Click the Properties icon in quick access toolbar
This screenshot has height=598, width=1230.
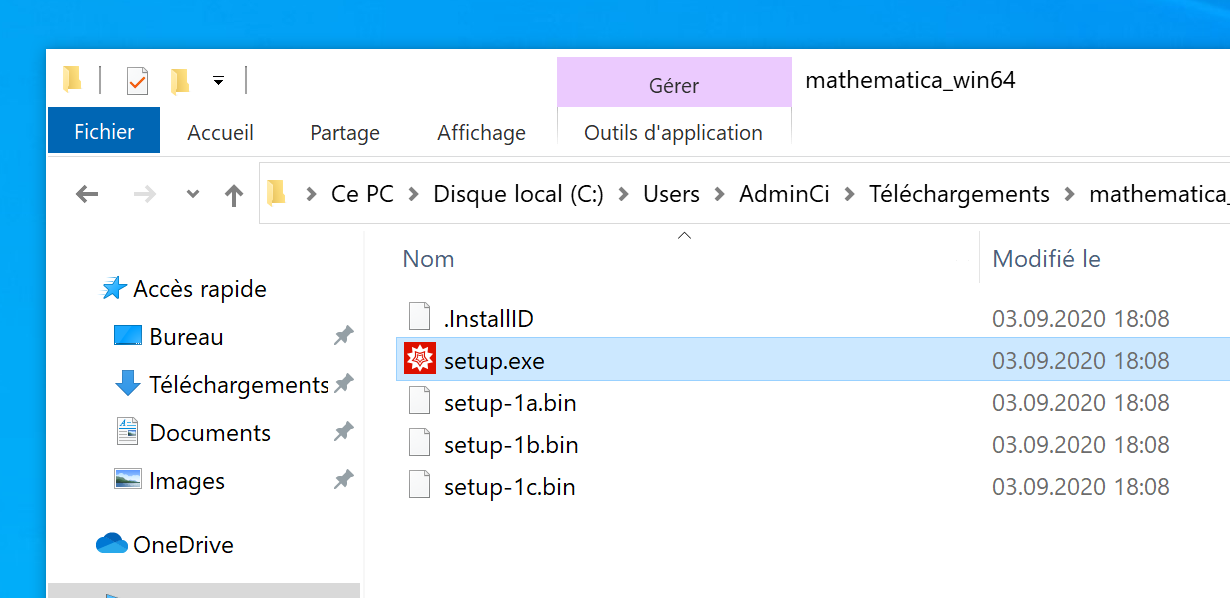click(137, 81)
